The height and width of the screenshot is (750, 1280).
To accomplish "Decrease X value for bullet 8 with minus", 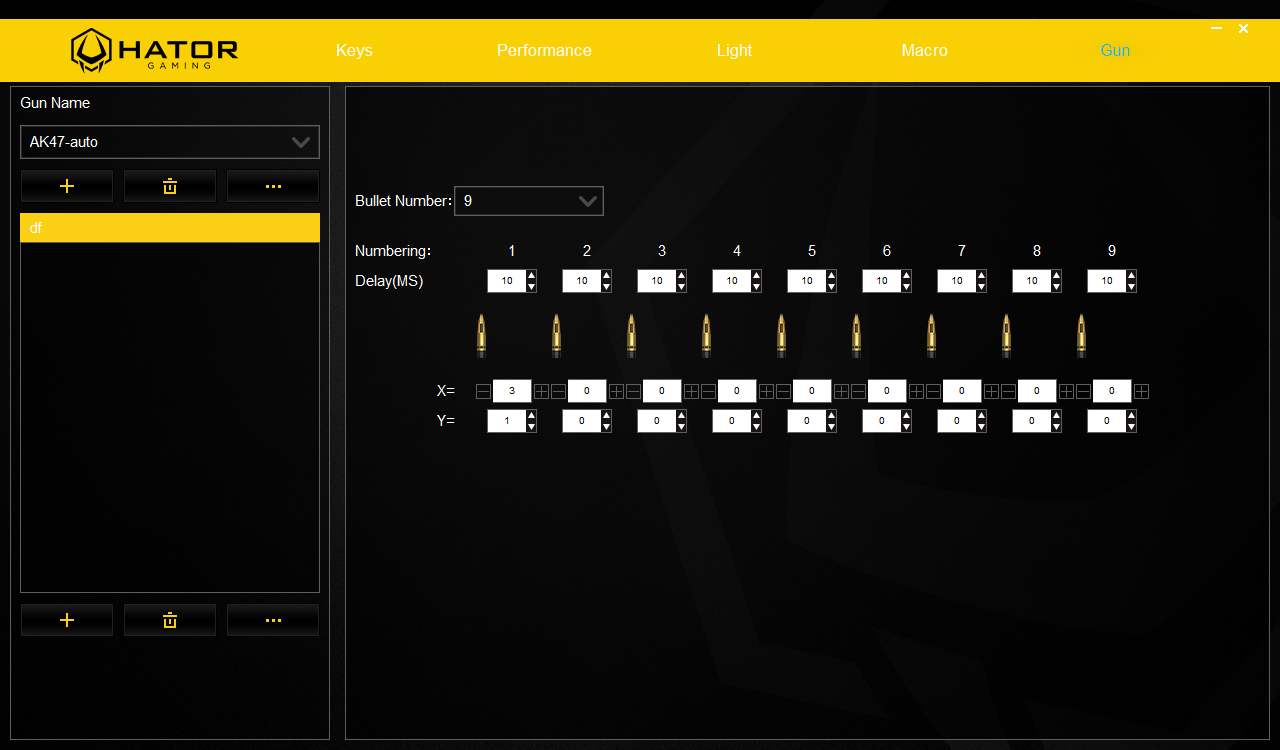I will (x=1008, y=392).
